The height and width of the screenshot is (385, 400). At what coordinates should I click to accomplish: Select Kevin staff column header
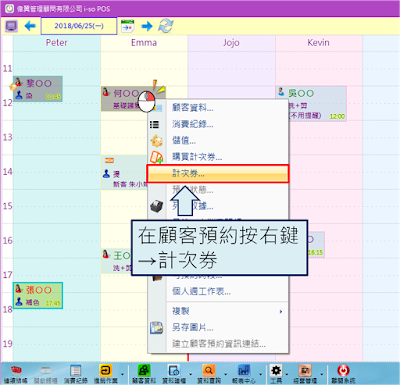(x=318, y=43)
